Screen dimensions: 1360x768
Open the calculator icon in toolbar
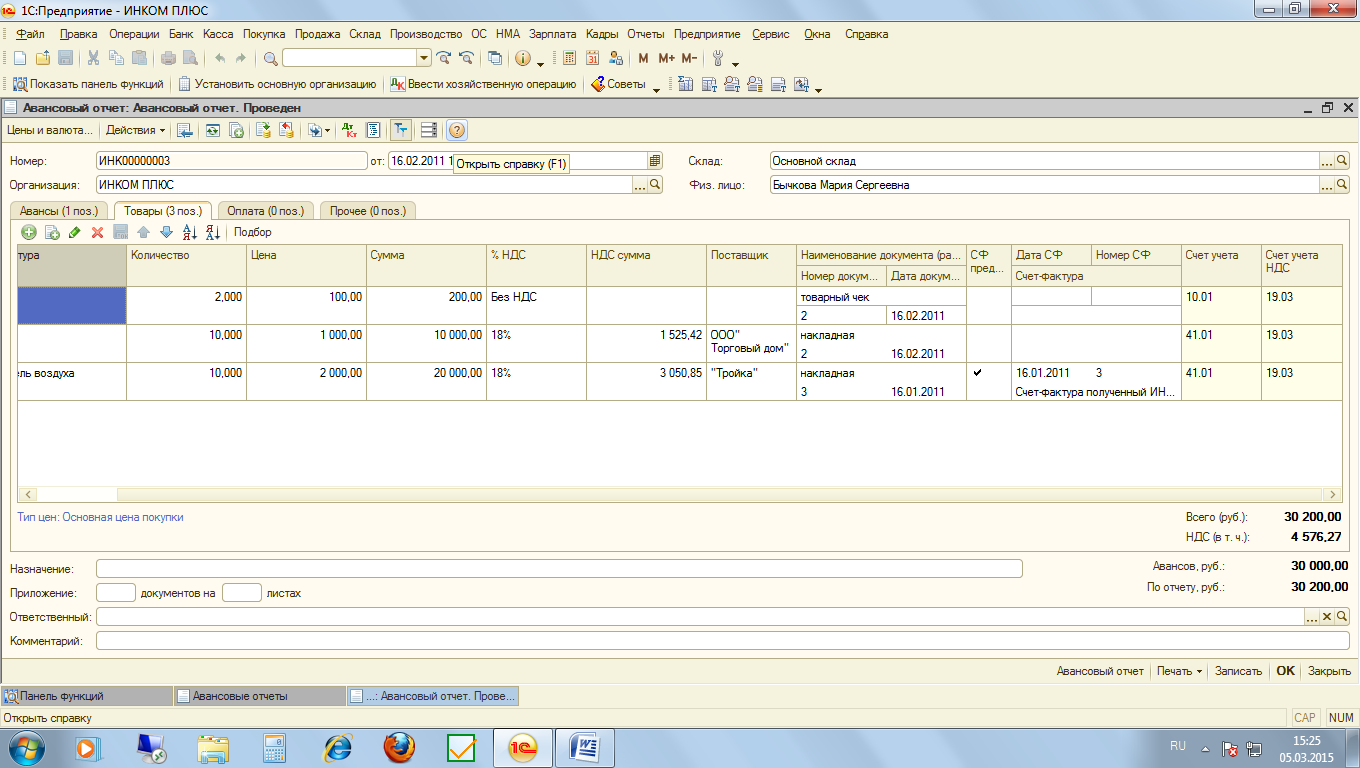(x=569, y=58)
